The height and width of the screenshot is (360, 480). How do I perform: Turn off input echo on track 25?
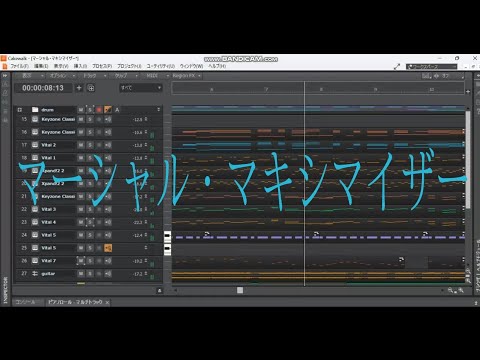108,248
